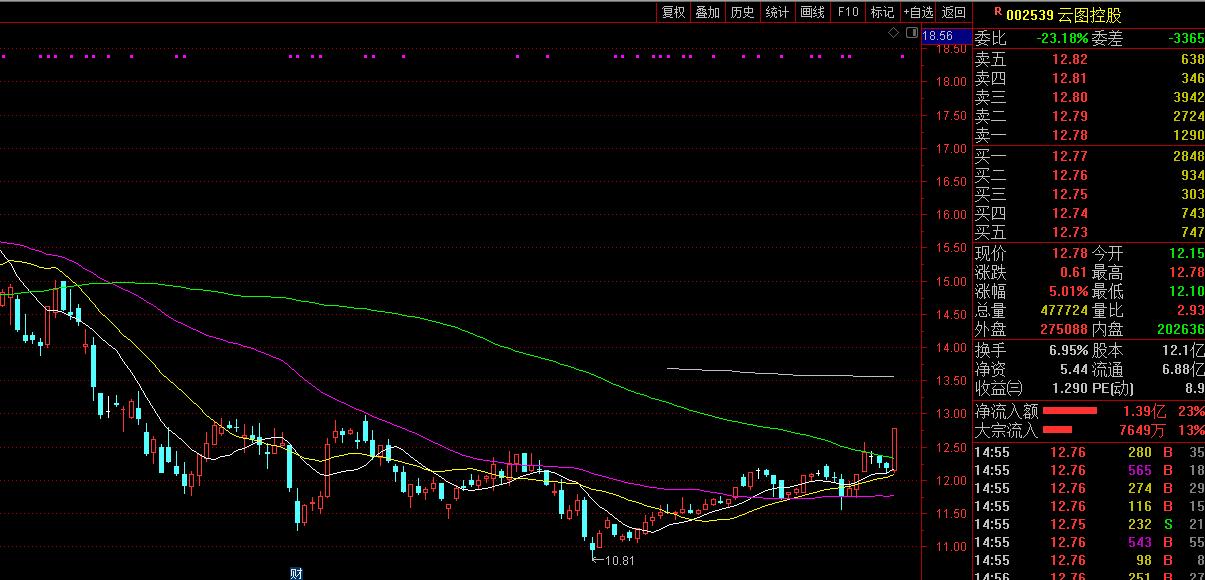The height and width of the screenshot is (580, 1205).
Task: Click the 净流入额 red bar indicator
Action: coord(1070,411)
